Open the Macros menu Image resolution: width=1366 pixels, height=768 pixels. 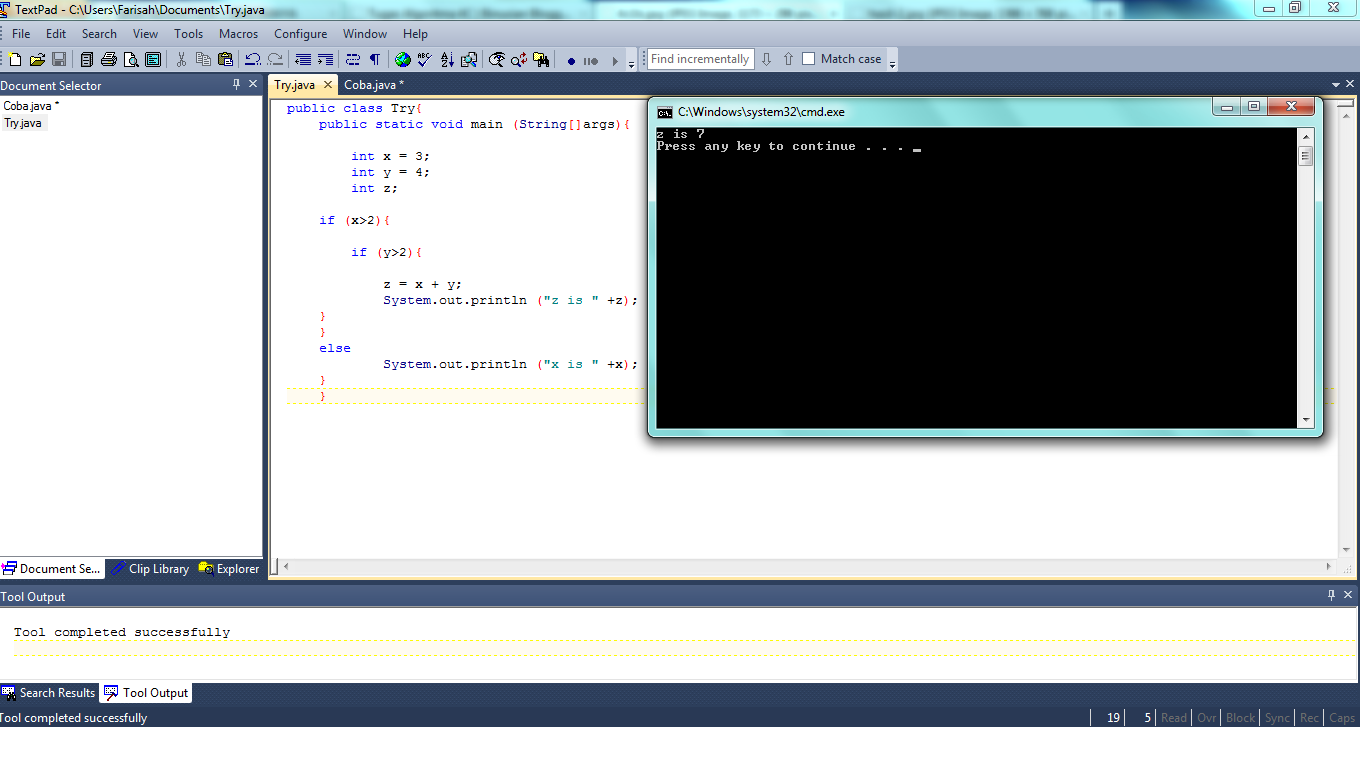239,33
